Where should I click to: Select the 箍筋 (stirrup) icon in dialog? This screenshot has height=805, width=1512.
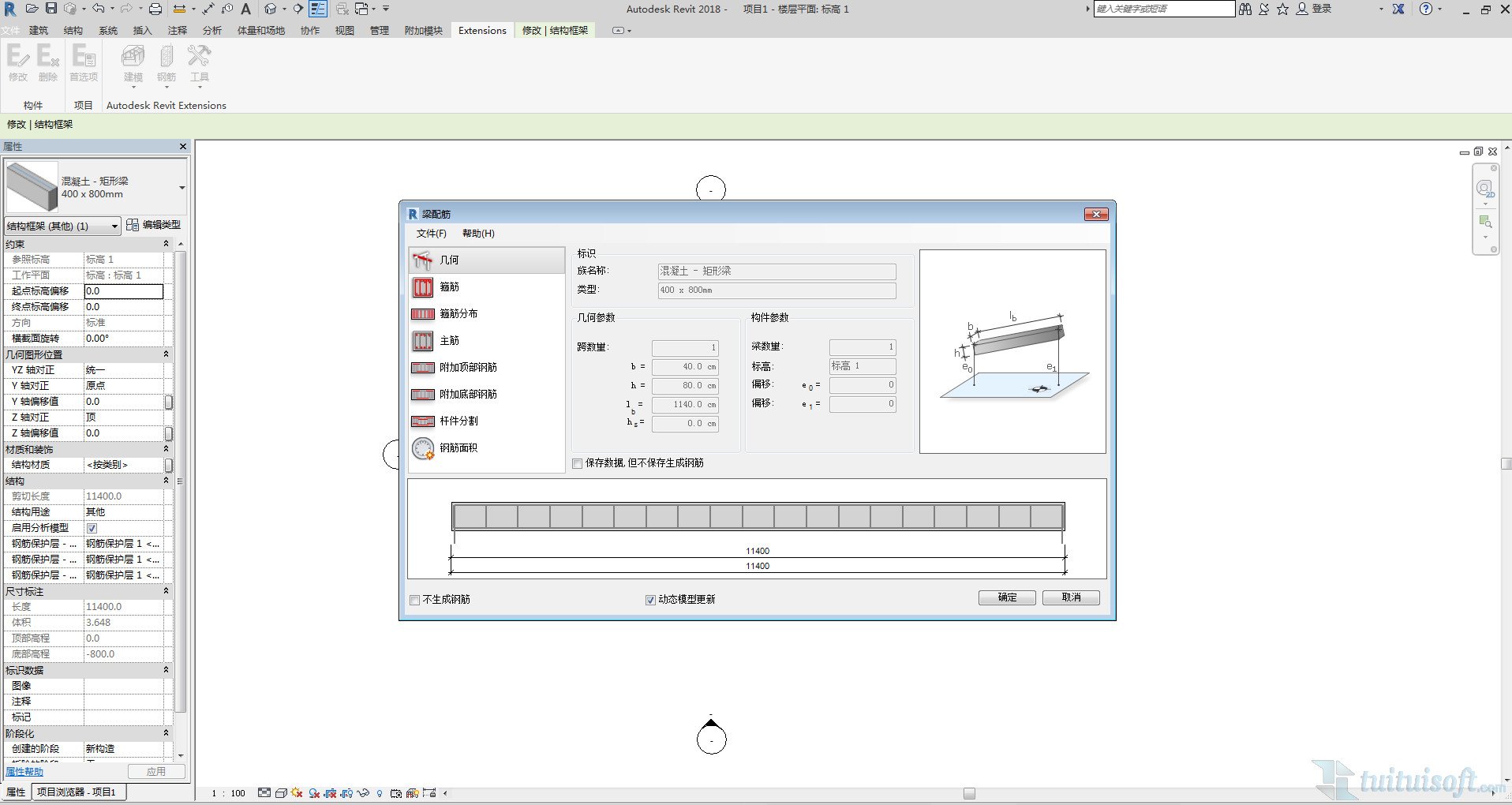[x=423, y=287]
